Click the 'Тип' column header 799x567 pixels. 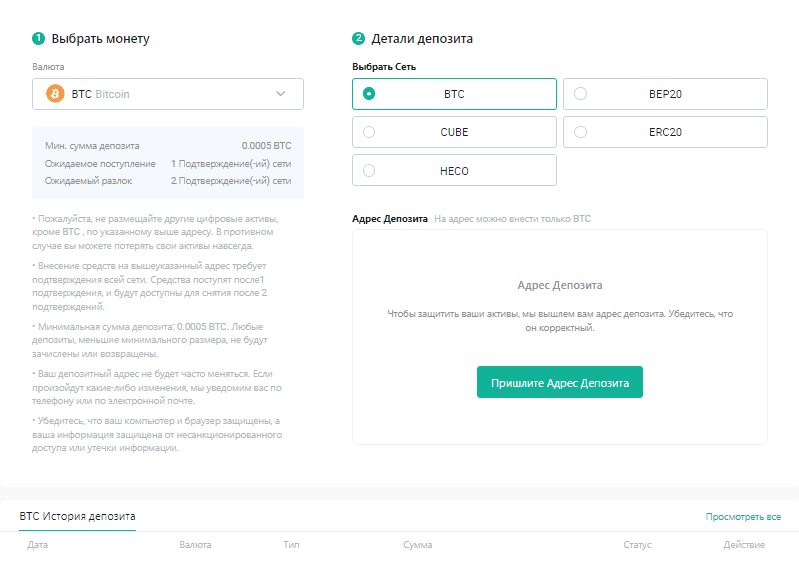(291, 545)
